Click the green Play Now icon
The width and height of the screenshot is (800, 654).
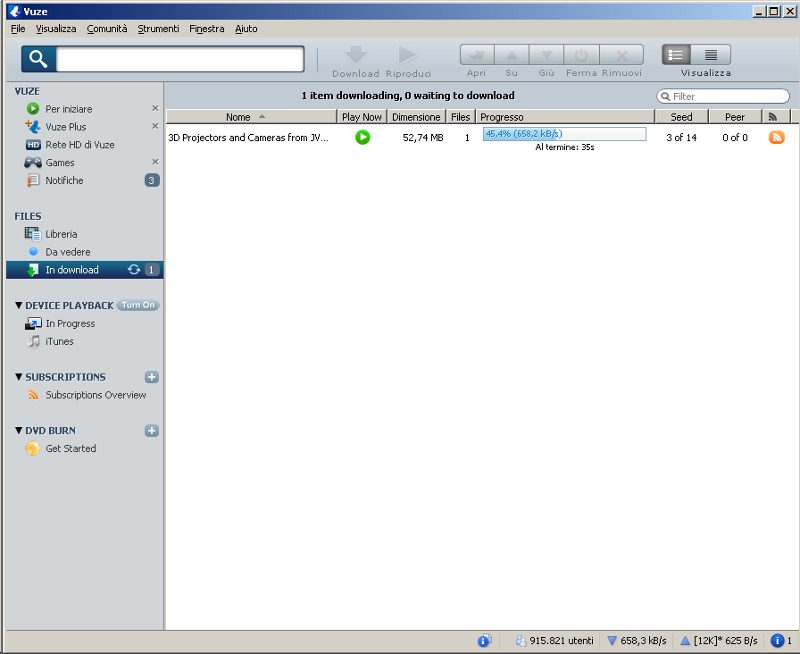pyautogui.click(x=362, y=137)
